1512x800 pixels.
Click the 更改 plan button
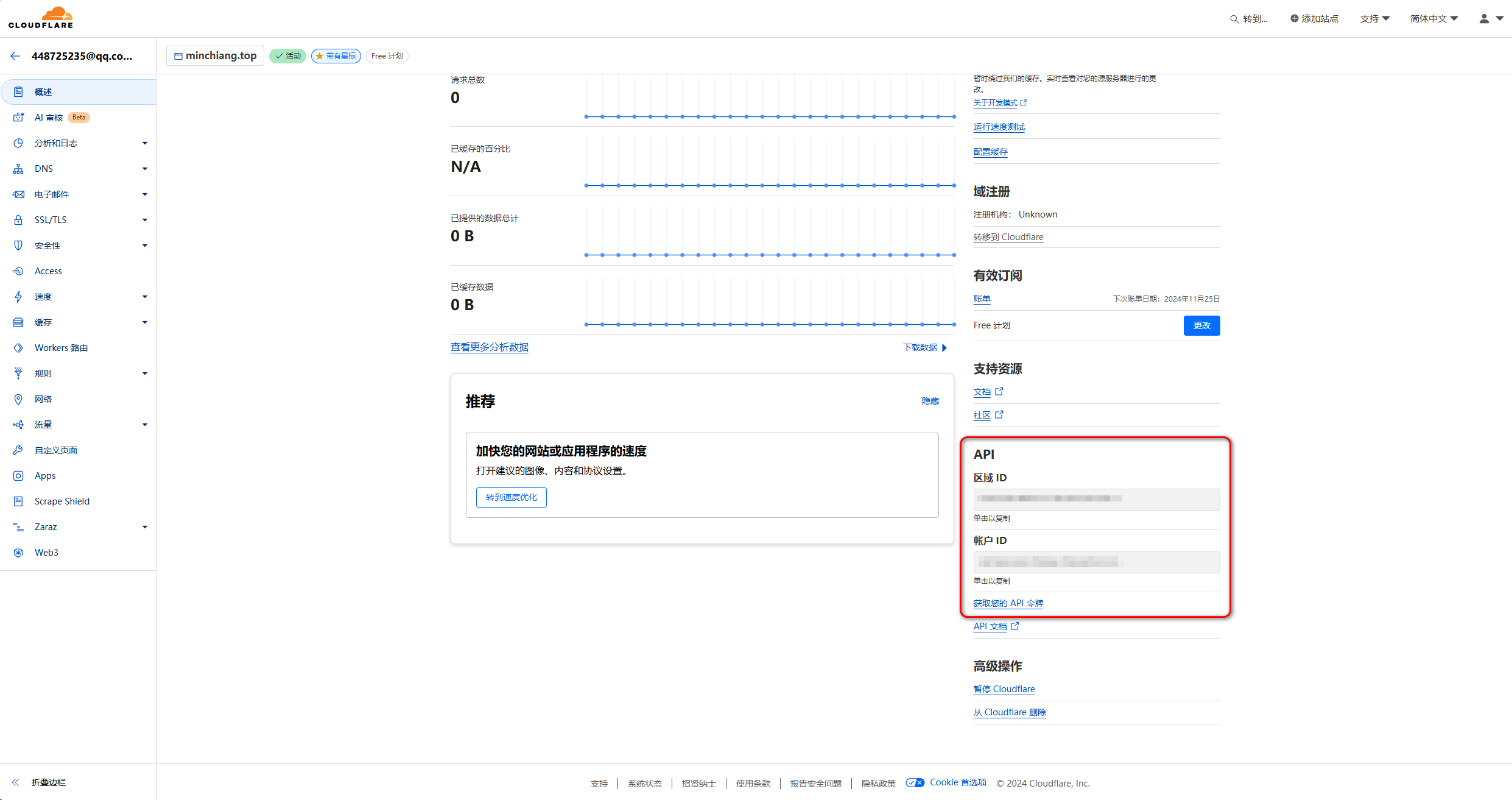[x=1201, y=325]
